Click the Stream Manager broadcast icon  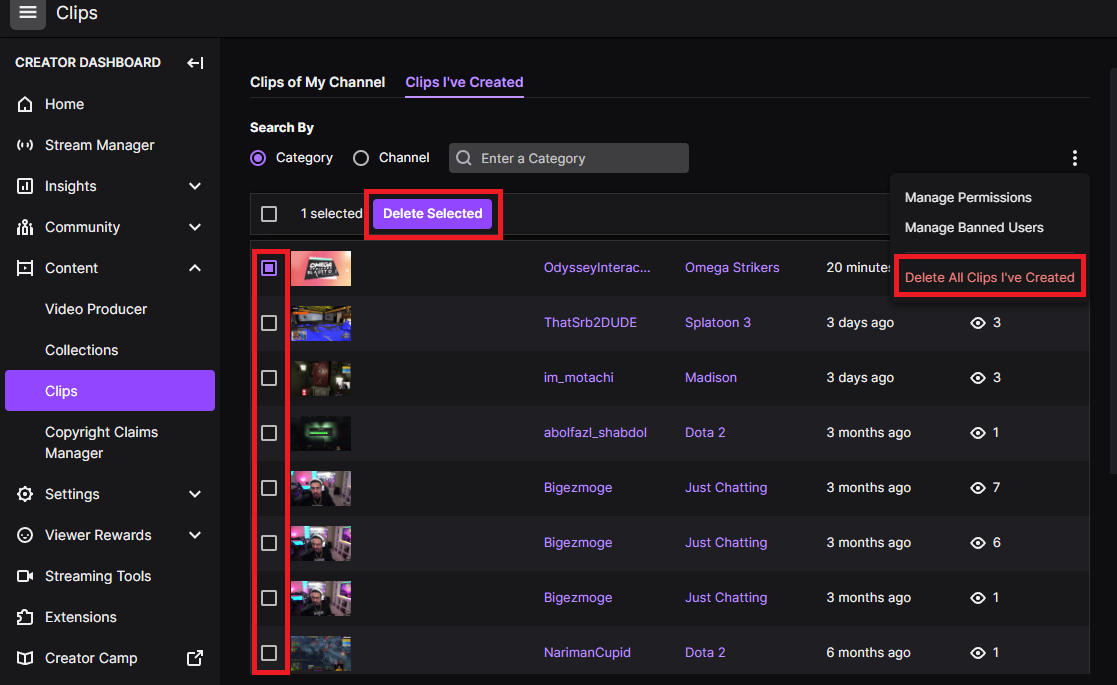(25, 145)
